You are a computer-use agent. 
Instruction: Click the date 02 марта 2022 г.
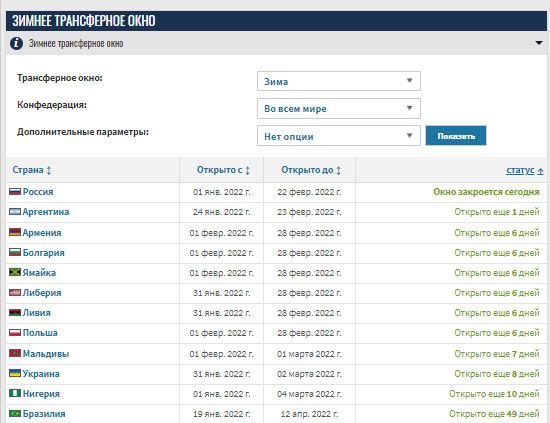click(x=309, y=374)
